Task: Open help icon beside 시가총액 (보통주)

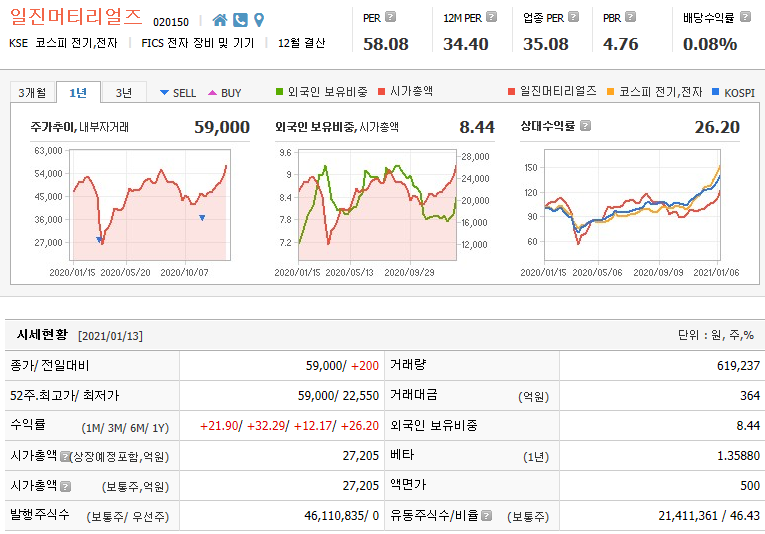Action: [66, 486]
